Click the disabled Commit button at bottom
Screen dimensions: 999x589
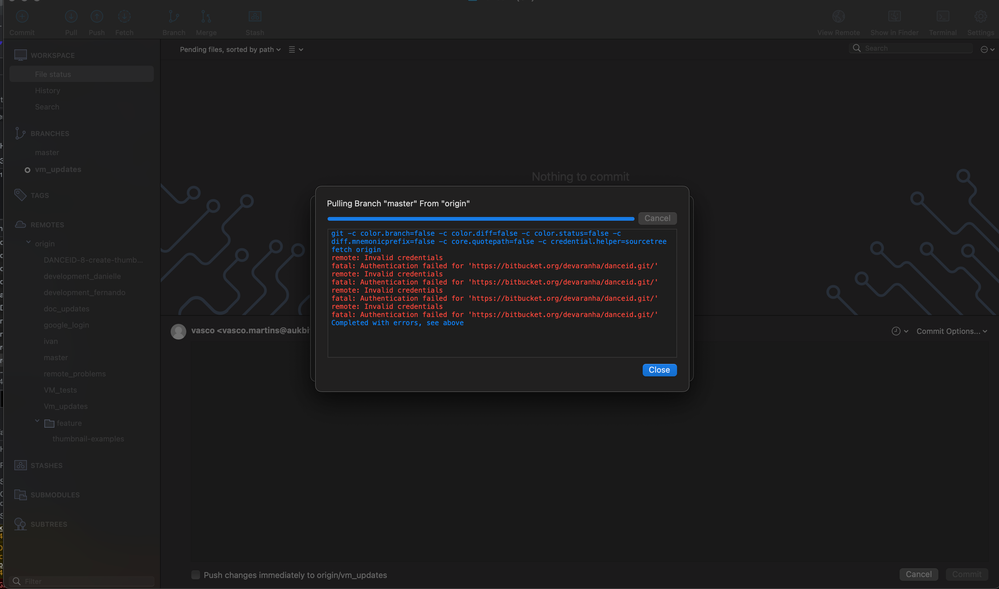pos(967,574)
